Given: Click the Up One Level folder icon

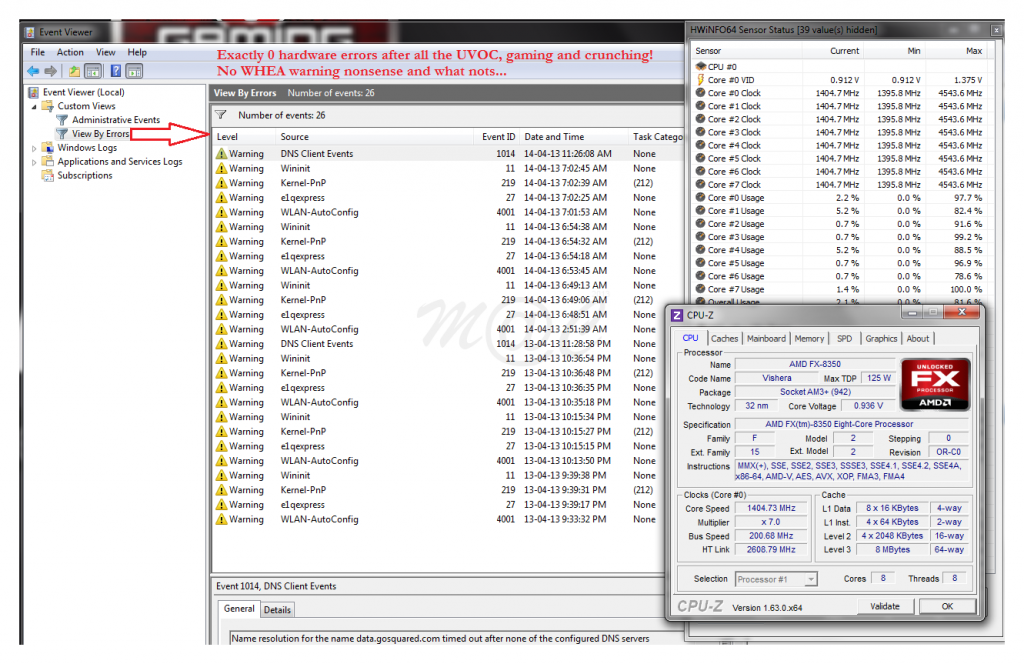Looking at the screenshot, I should 74,71.
